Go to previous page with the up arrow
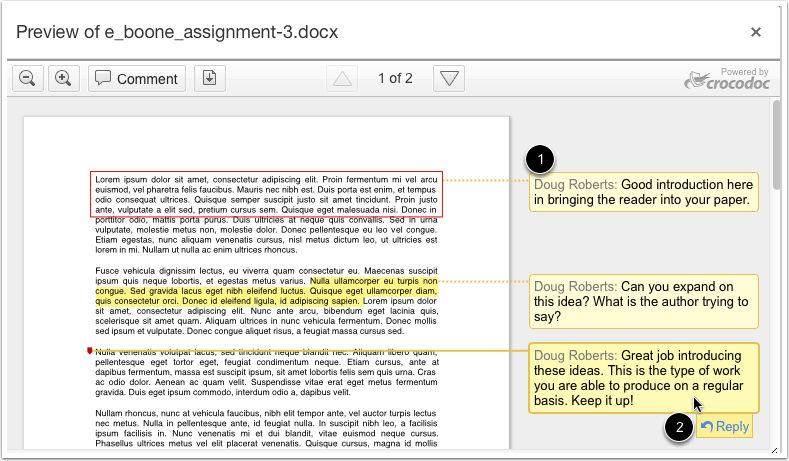Image resolution: width=789 pixels, height=461 pixels. pos(342,79)
